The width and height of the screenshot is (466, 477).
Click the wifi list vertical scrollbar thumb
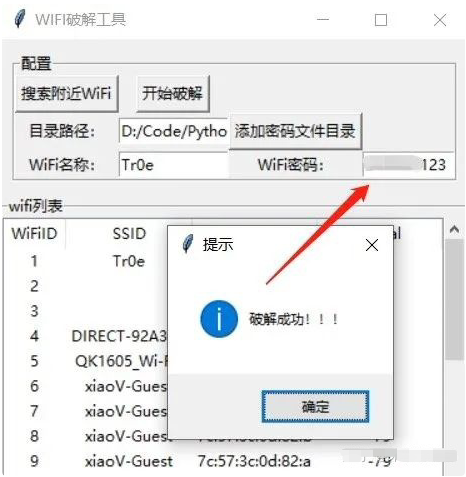click(454, 299)
